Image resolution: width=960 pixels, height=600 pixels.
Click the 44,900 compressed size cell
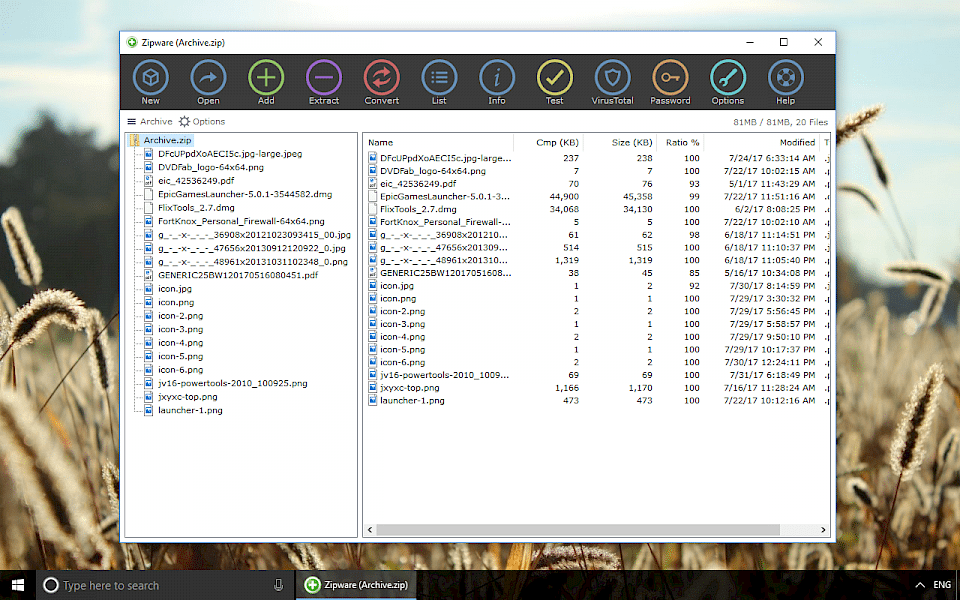(x=564, y=197)
